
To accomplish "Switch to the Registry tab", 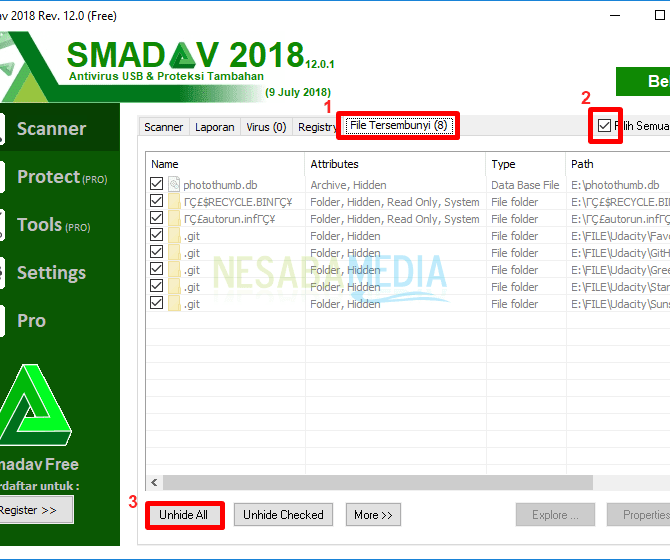I will (x=317, y=127).
